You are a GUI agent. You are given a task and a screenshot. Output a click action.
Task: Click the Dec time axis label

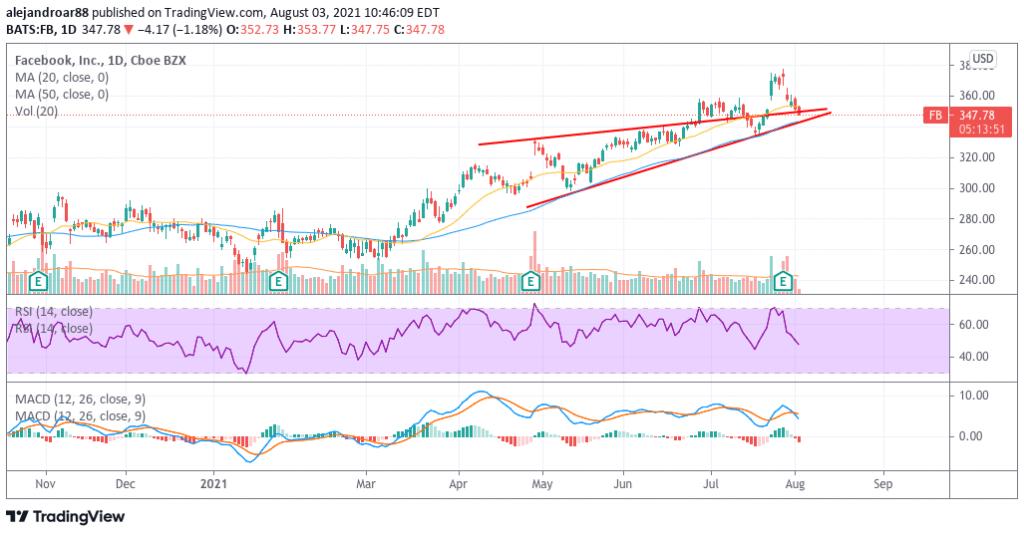pos(125,484)
